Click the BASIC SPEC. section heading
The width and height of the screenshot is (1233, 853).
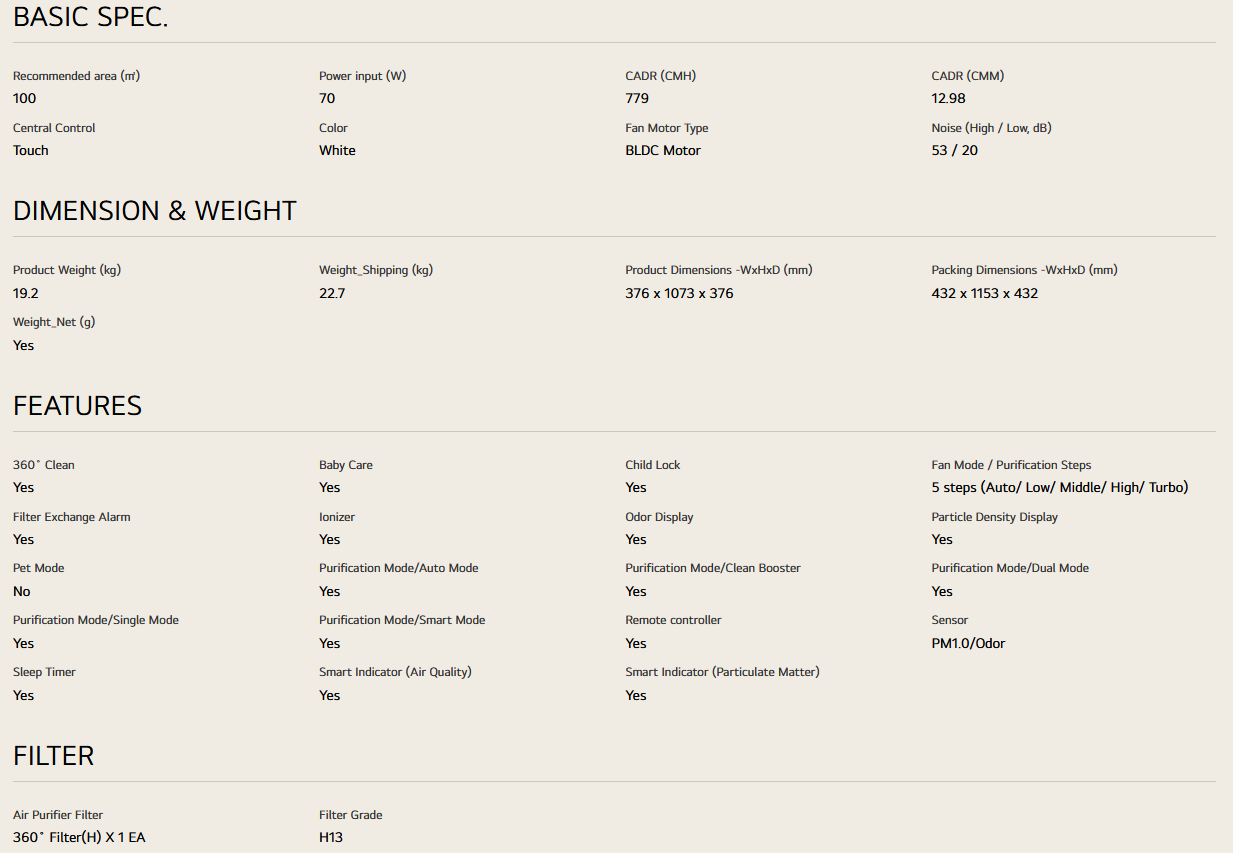pos(90,17)
